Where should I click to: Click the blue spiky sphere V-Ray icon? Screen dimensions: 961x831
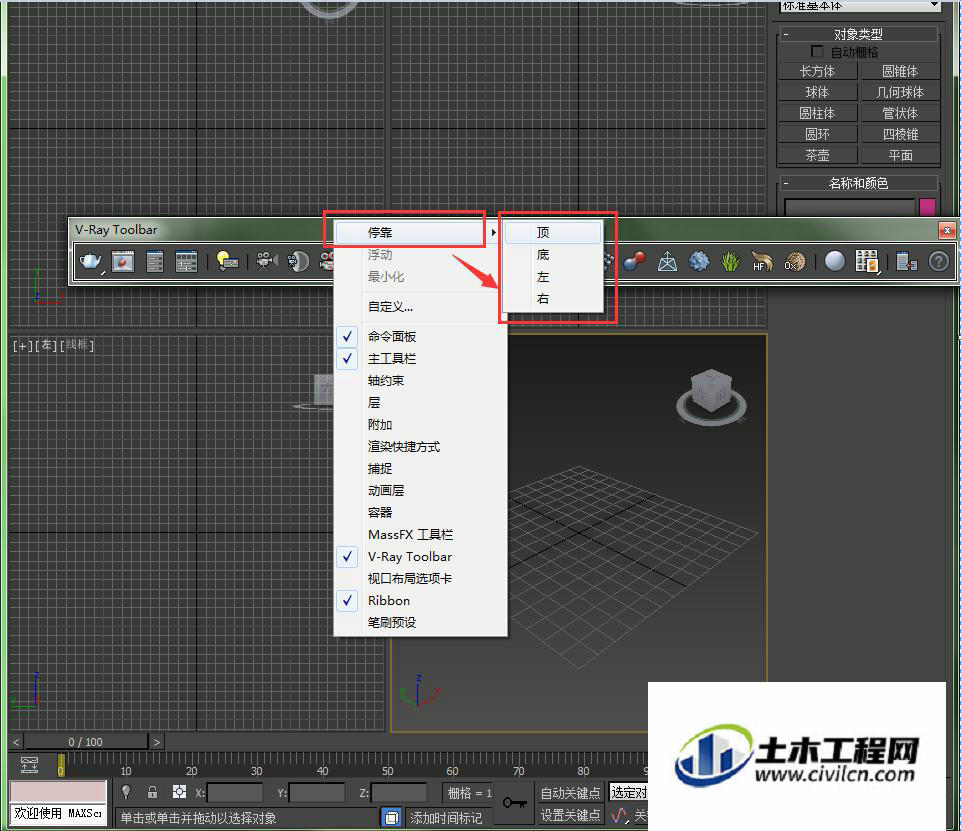click(x=699, y=262)
